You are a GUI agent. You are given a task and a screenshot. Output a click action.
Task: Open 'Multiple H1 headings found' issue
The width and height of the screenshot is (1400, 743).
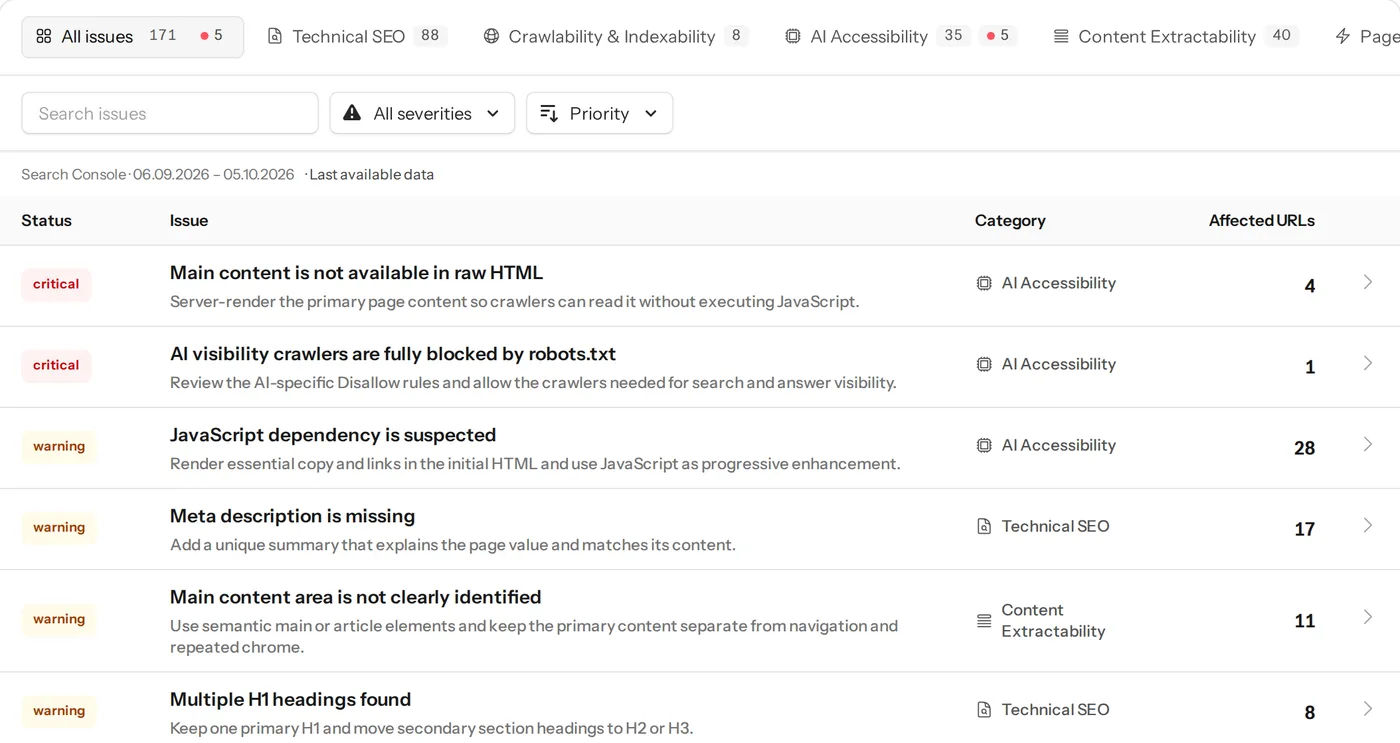click(x=290, y=699)
